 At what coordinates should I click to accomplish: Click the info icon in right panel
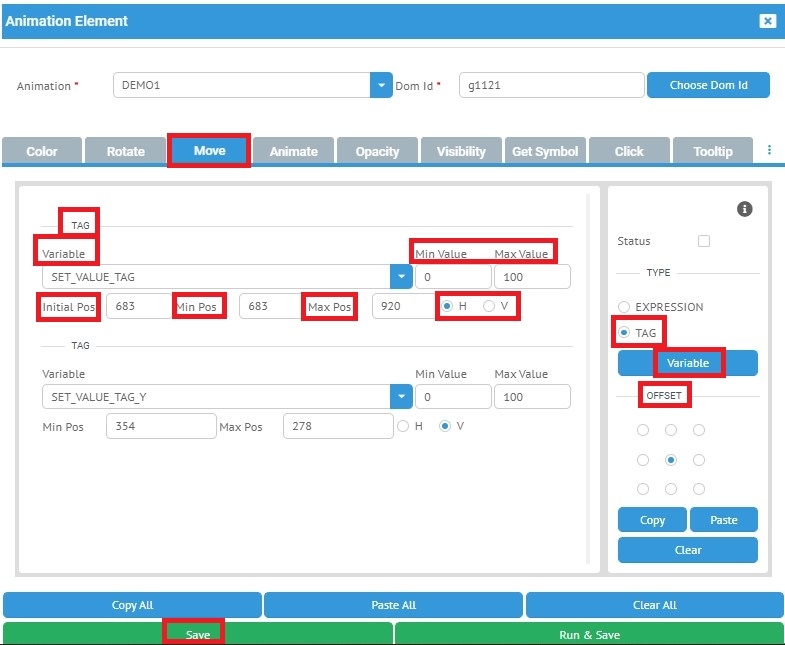(744, 209)
